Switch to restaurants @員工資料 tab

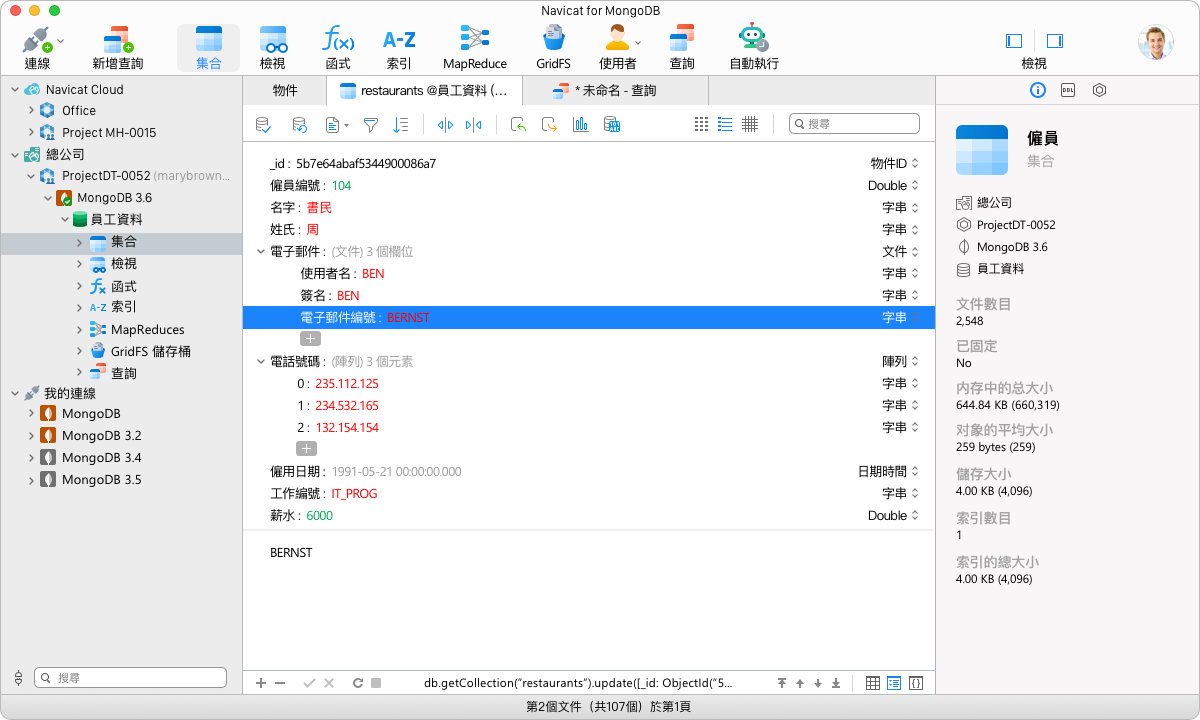tap(425, 90)
